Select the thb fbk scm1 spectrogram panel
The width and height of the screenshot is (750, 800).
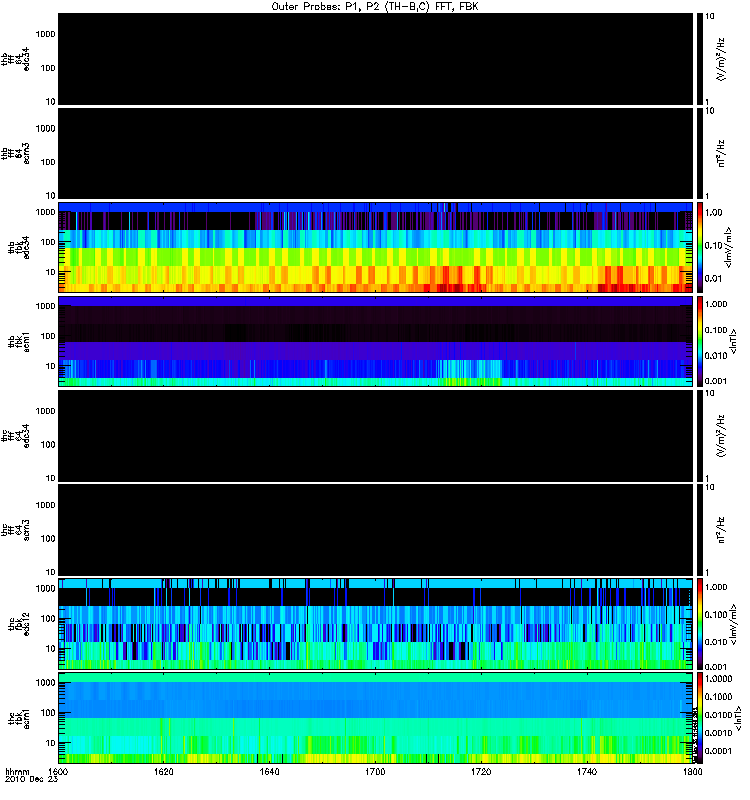(x=376, y=341)
